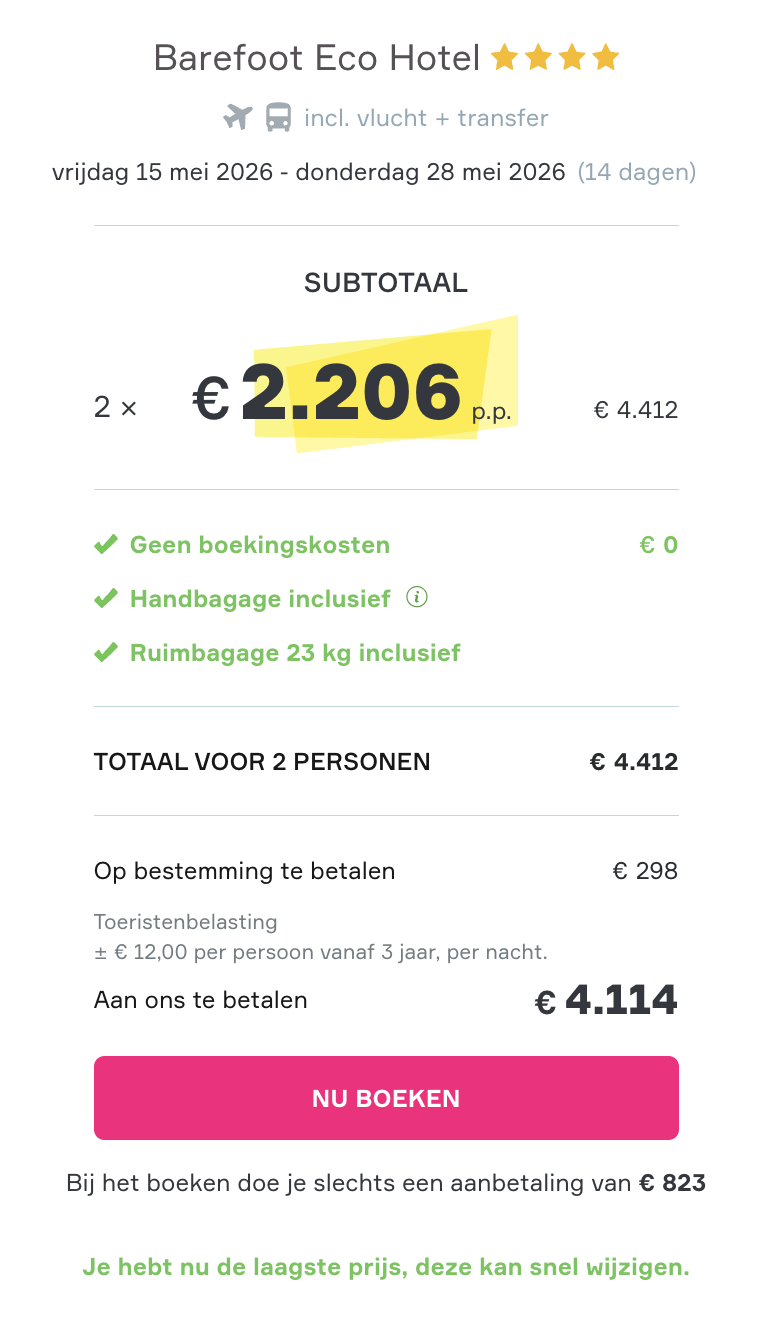Click the airplane flight icon

[237, 118]
